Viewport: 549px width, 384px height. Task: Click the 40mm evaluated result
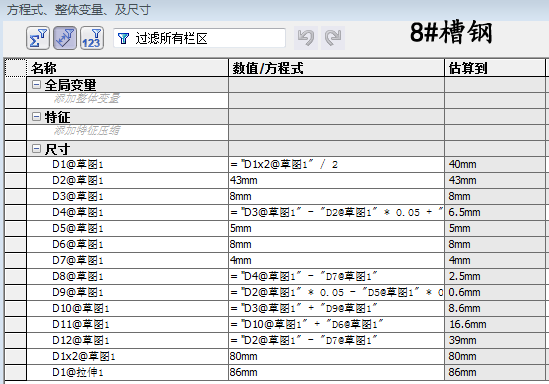tap(463, 164)
